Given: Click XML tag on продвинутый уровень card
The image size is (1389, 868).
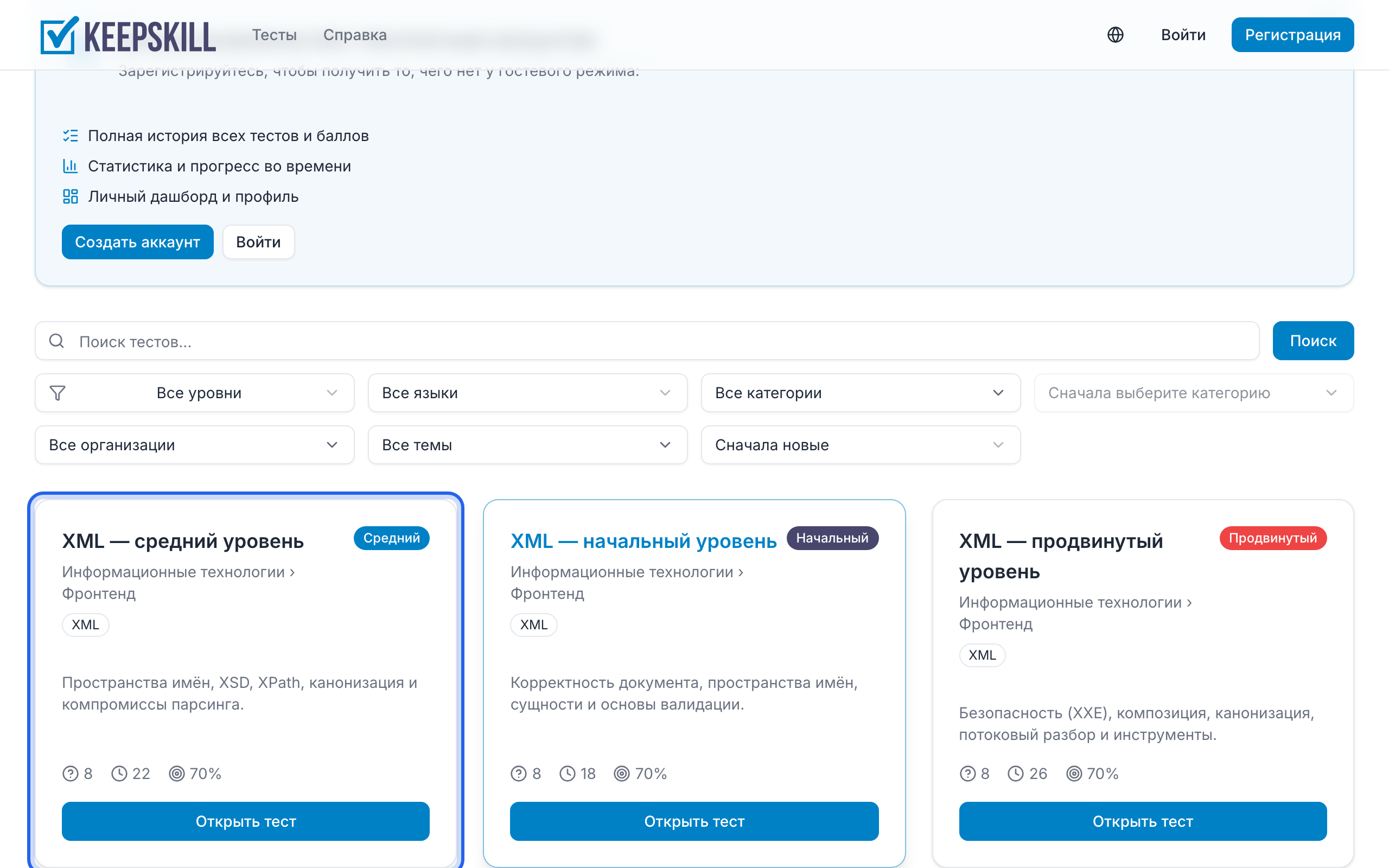Looking at the screenshot, I should (x=982, y=655).
